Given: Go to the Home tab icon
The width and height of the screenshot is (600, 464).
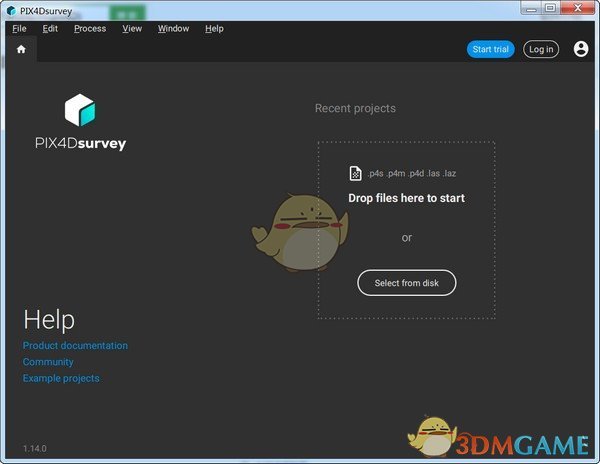Looking at the screenshot, I should tap(21, 49).
